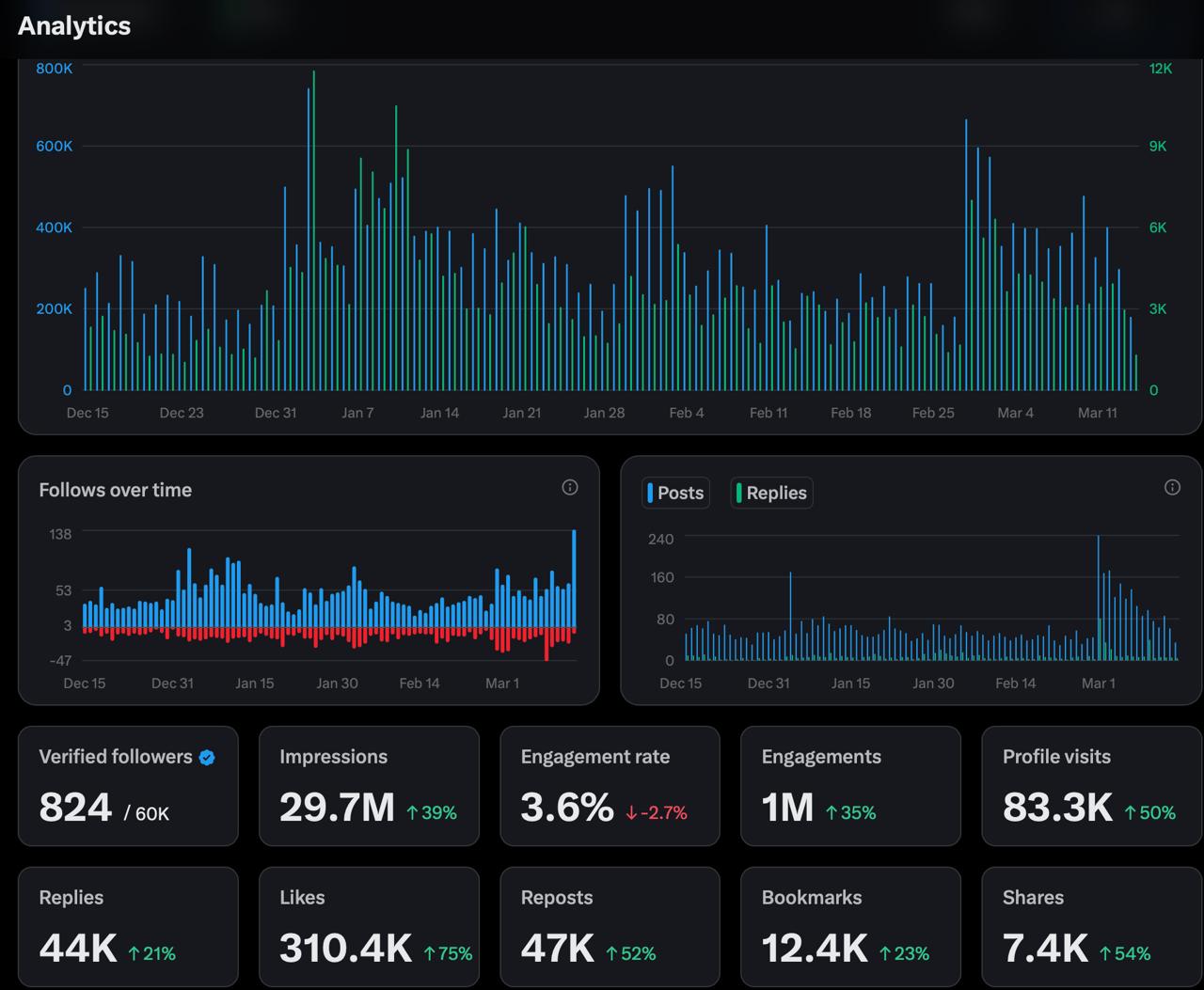Click the green up arrow beside 39%

(412, 813)
